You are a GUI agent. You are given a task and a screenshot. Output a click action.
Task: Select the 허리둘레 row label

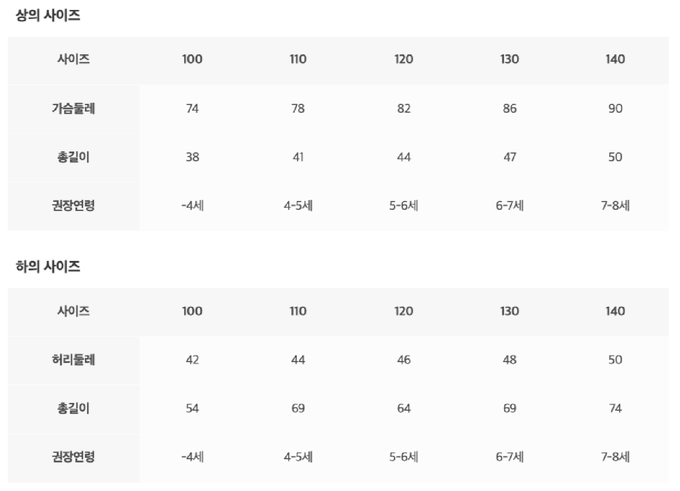click(74, 359)
